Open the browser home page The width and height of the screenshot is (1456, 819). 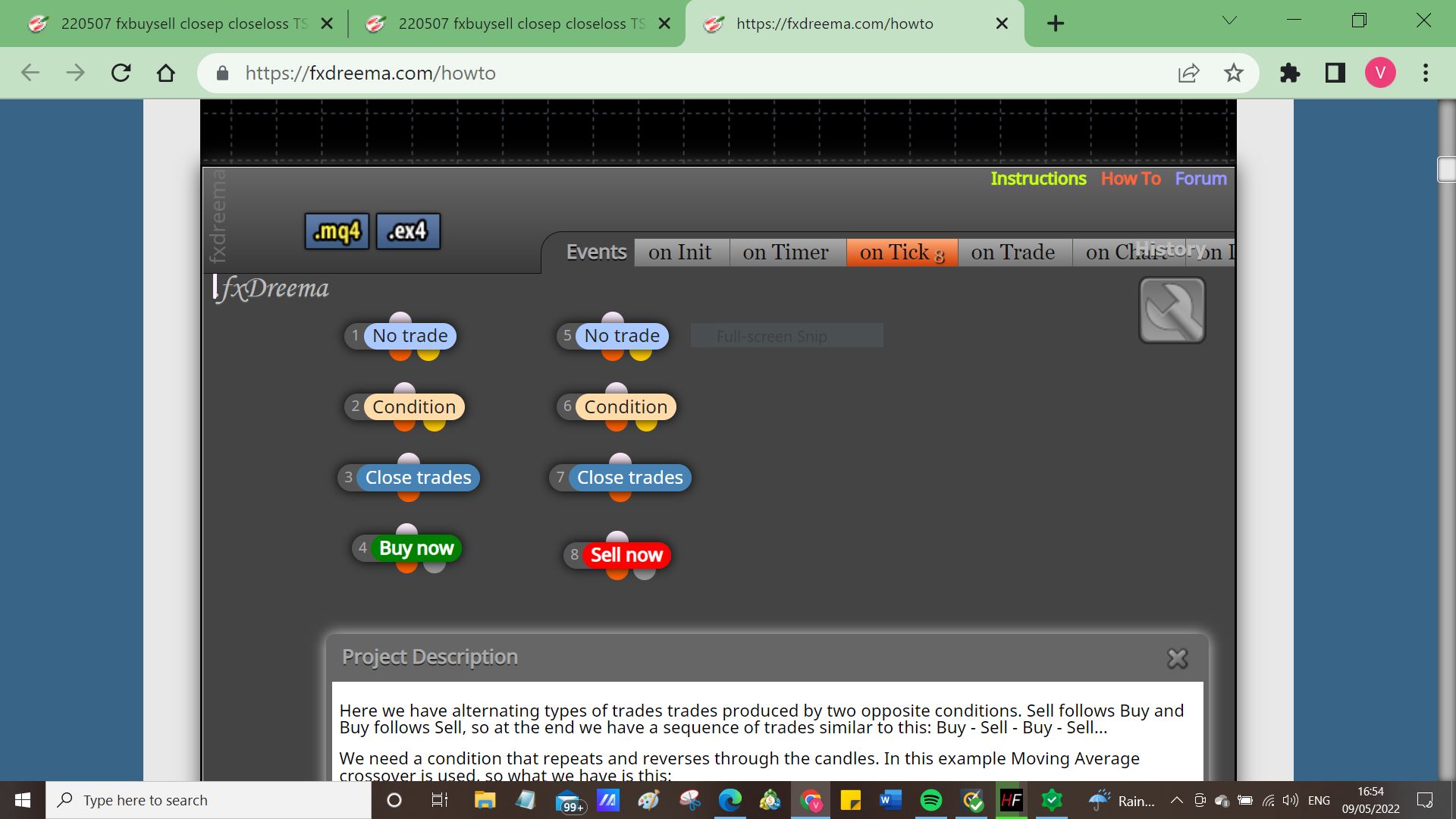pos(166,73)
